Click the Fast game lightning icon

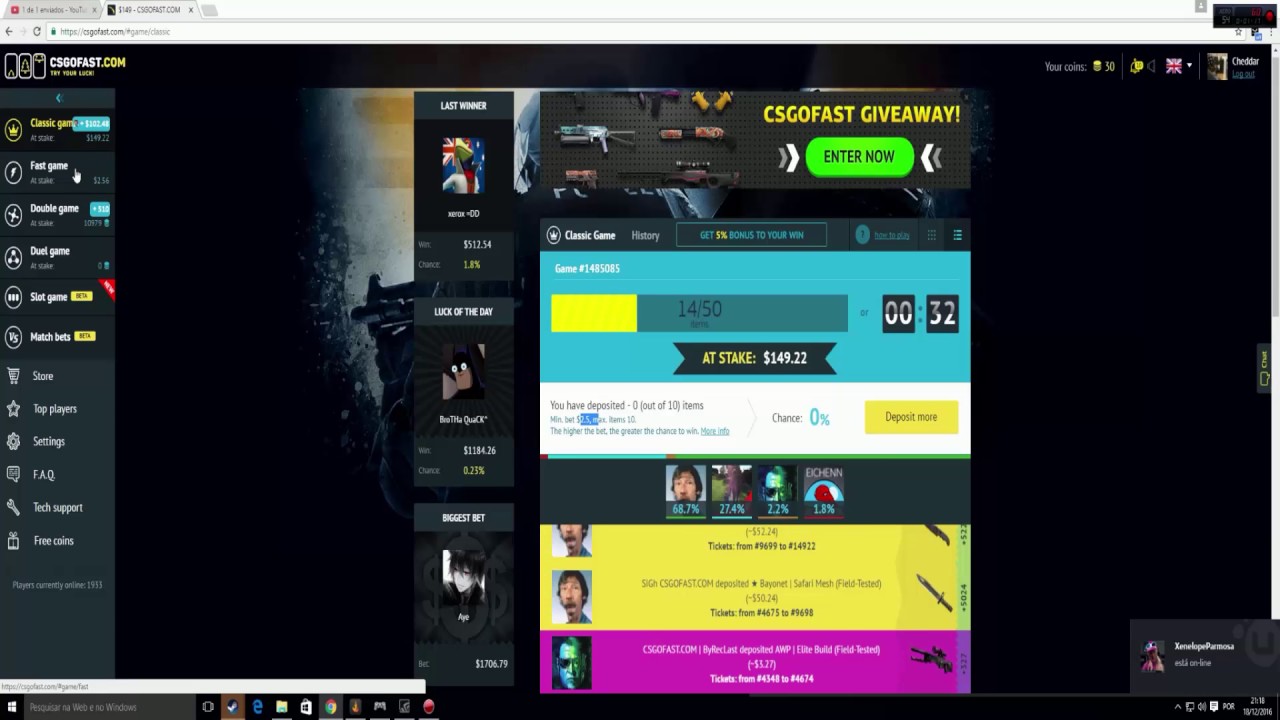13,173
